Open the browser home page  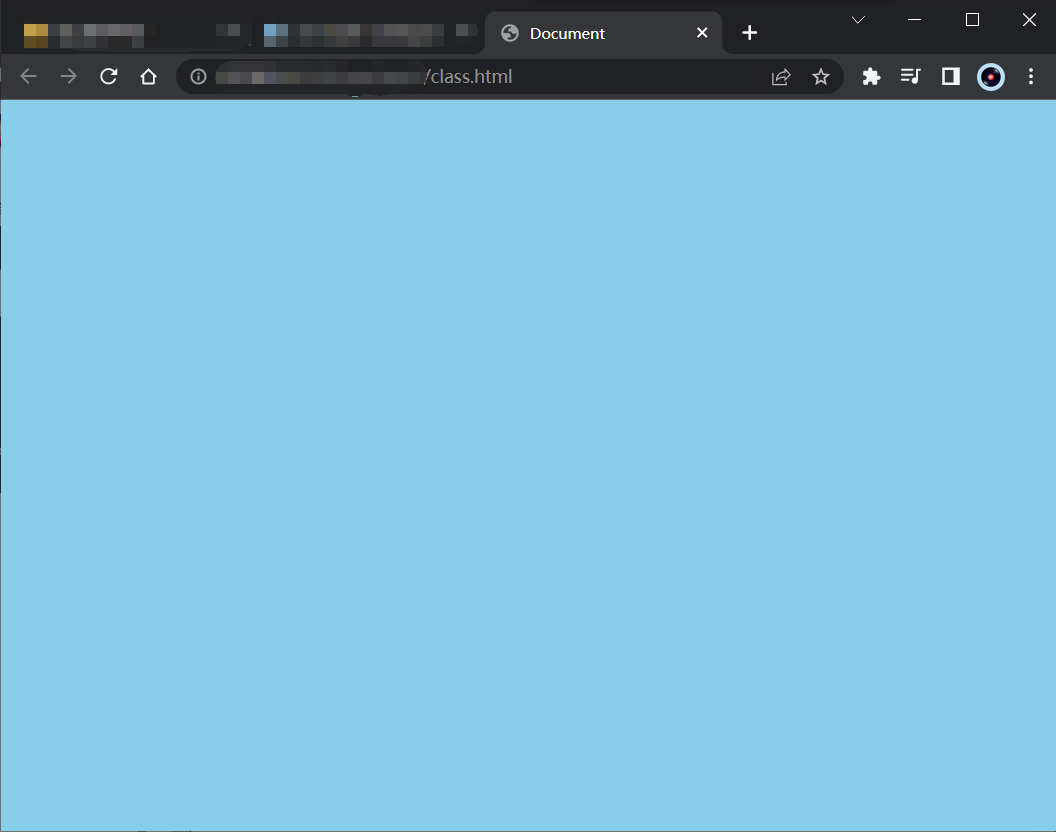coord(148,76)
